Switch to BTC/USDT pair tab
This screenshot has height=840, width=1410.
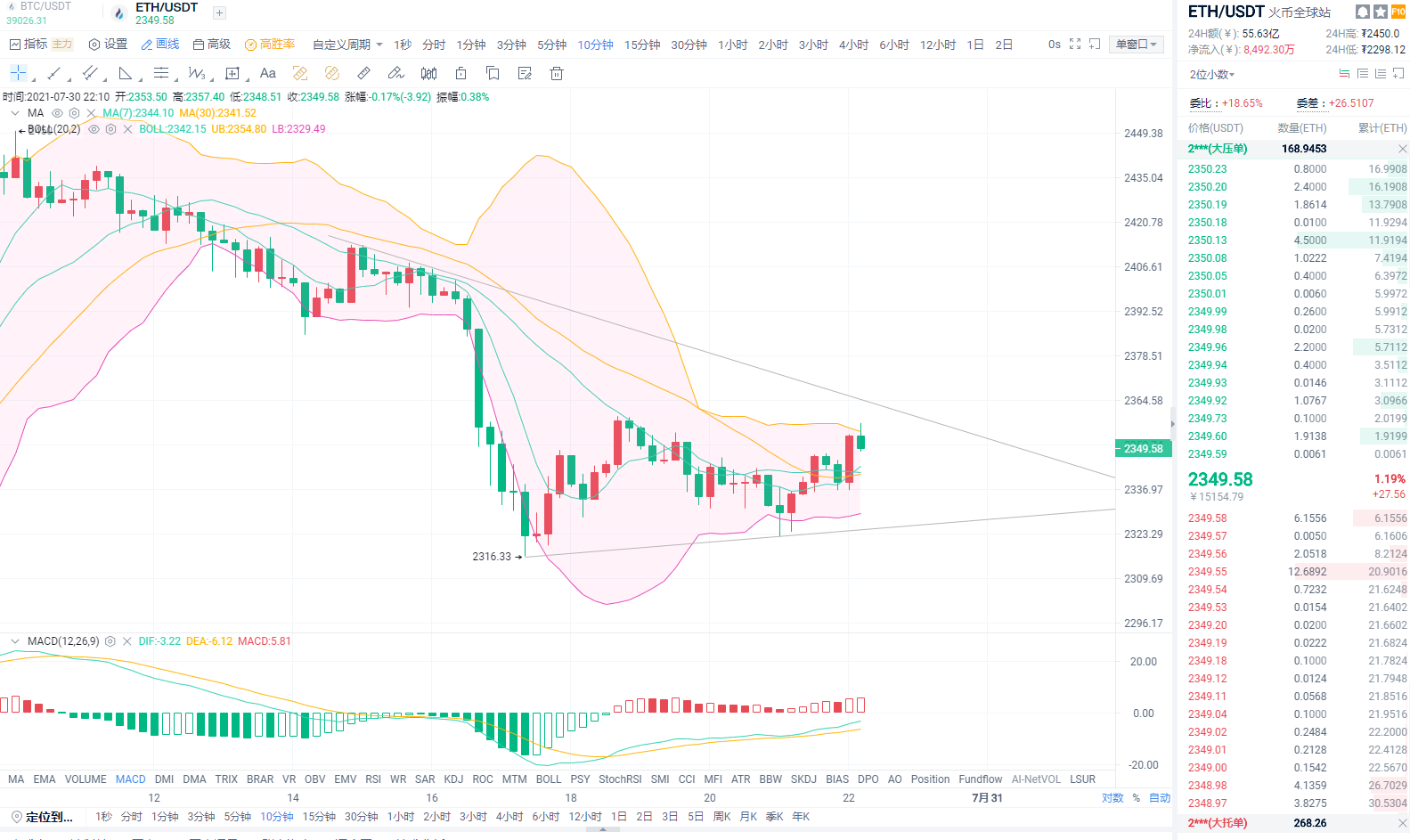(38, 13)
